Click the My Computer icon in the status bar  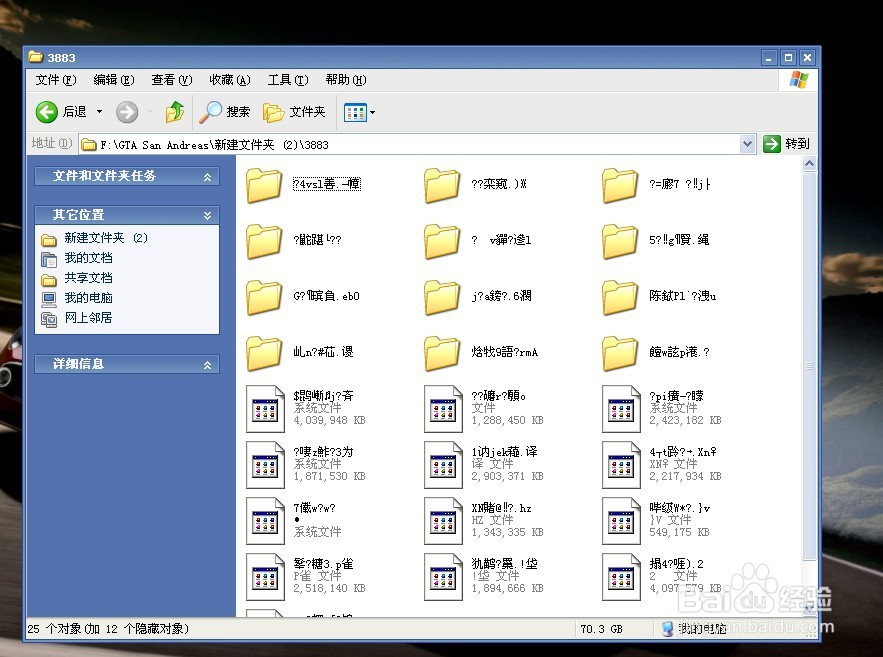pyautogui.click(x=666, y=628)
